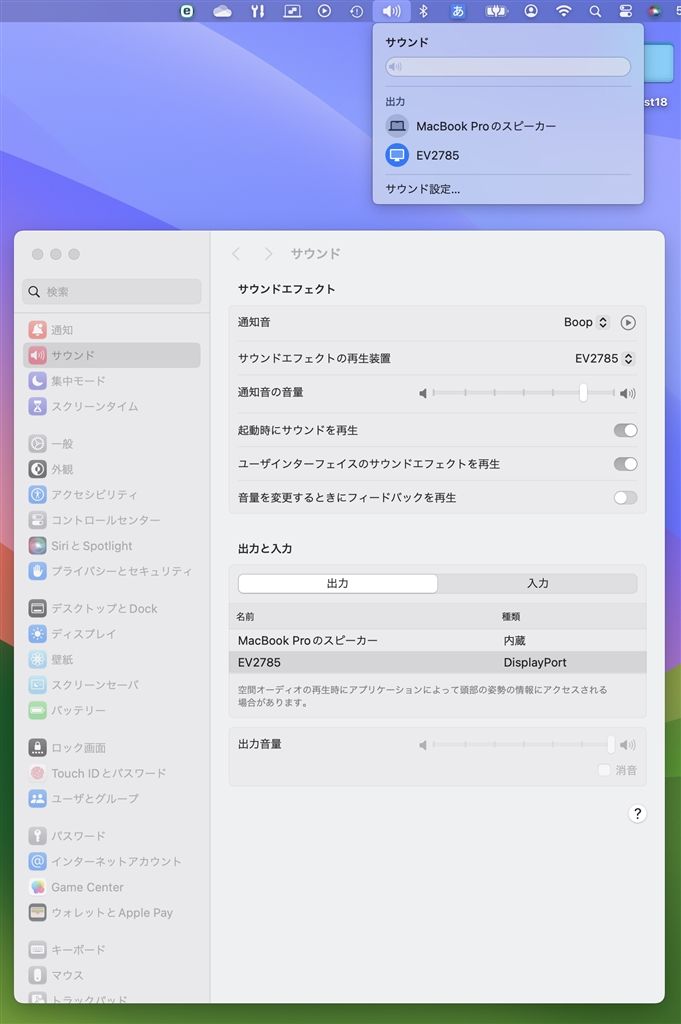The image size is (681, 1024).
Task: Open the screen mirroring menu bar icon
Action: [292, 11]
